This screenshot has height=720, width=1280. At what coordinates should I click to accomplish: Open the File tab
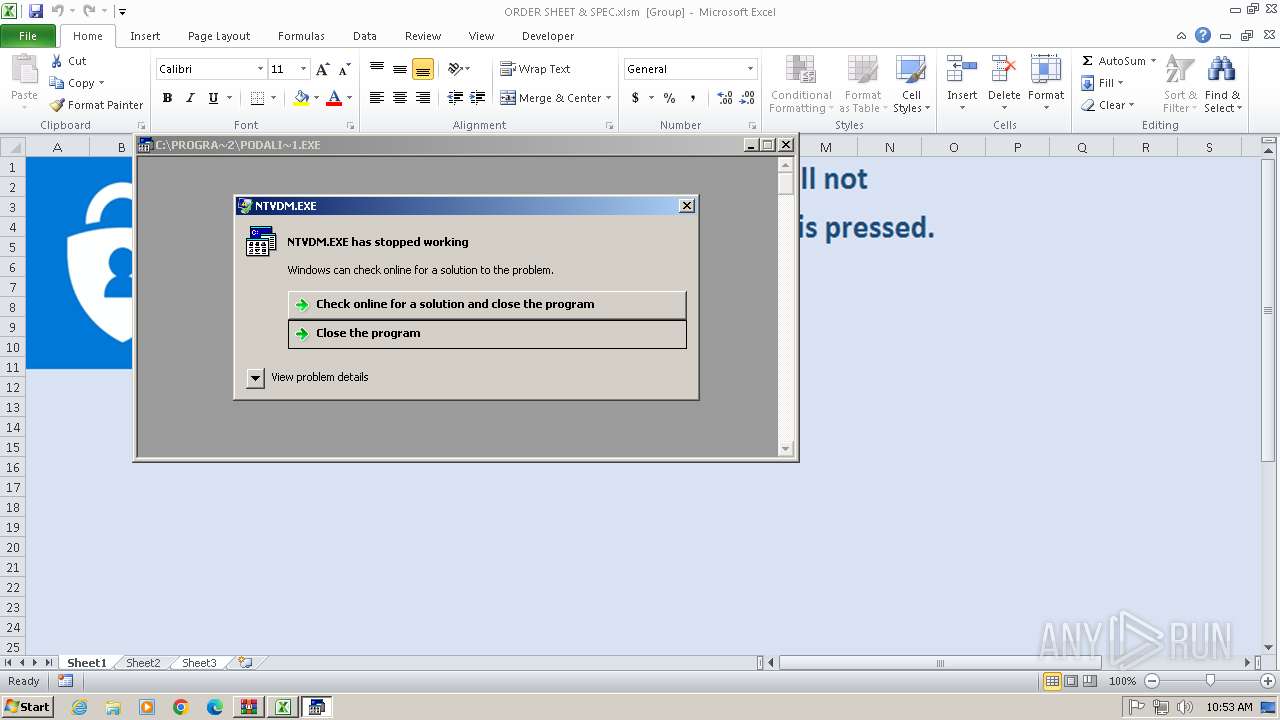(x=28, y=36)
